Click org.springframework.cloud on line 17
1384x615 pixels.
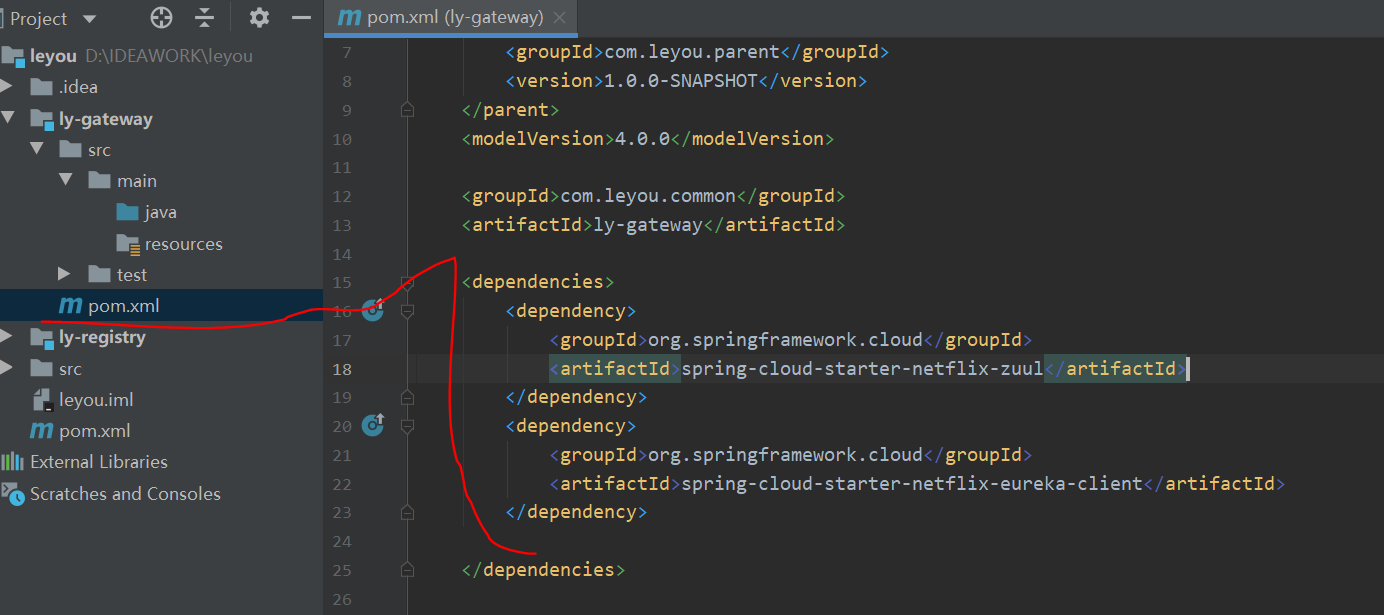point(786,340)
